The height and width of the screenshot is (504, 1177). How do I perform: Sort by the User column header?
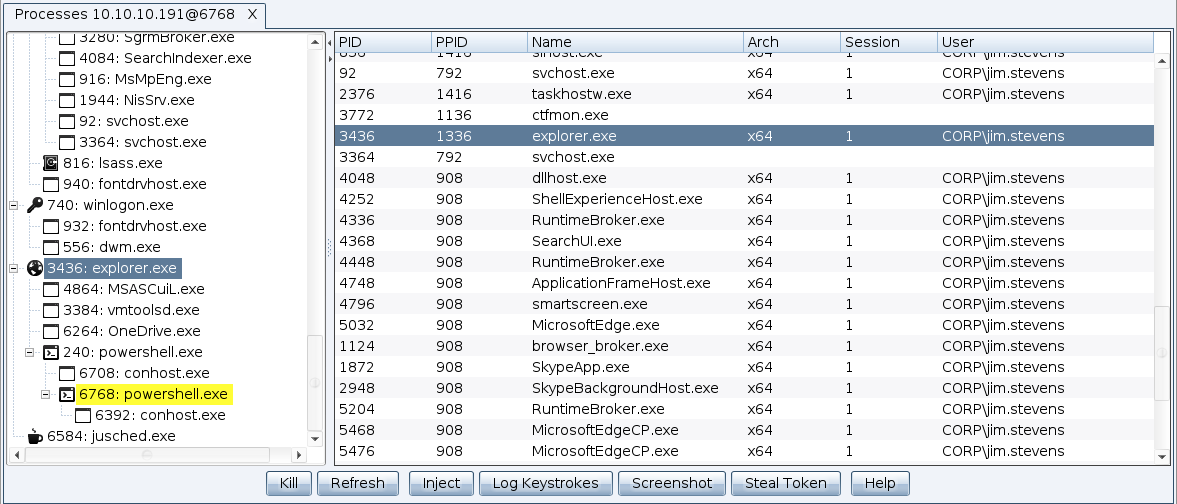tap(1046, 42)
